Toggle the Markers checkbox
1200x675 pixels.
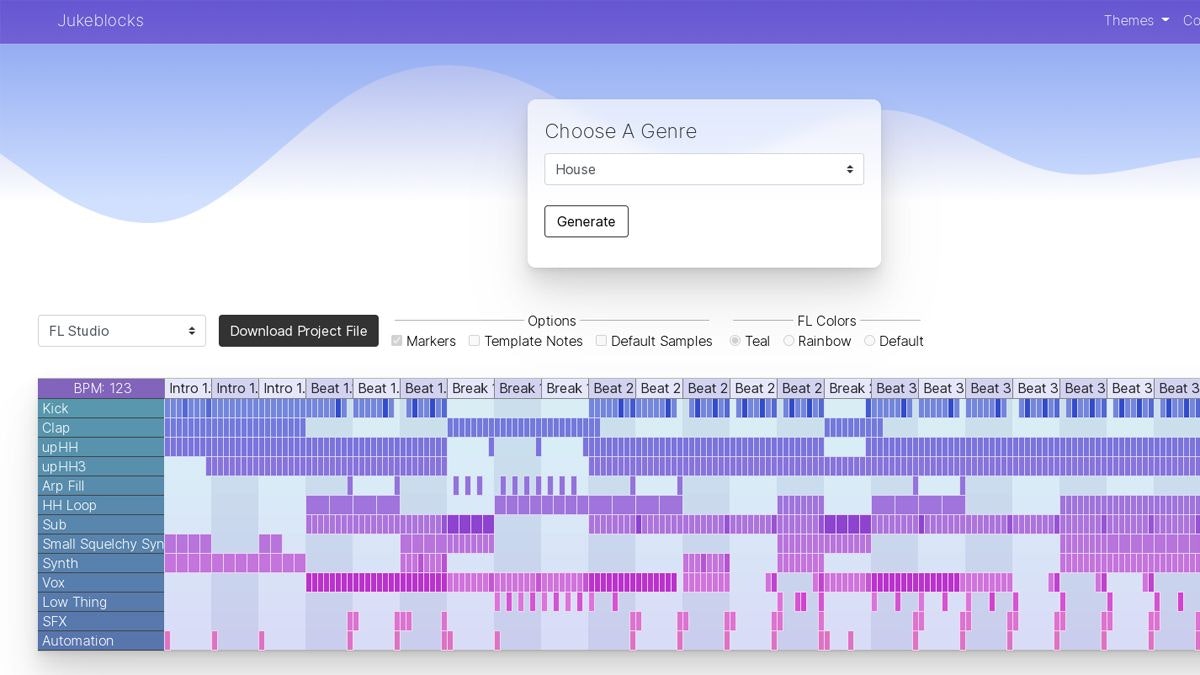(397, 341)
